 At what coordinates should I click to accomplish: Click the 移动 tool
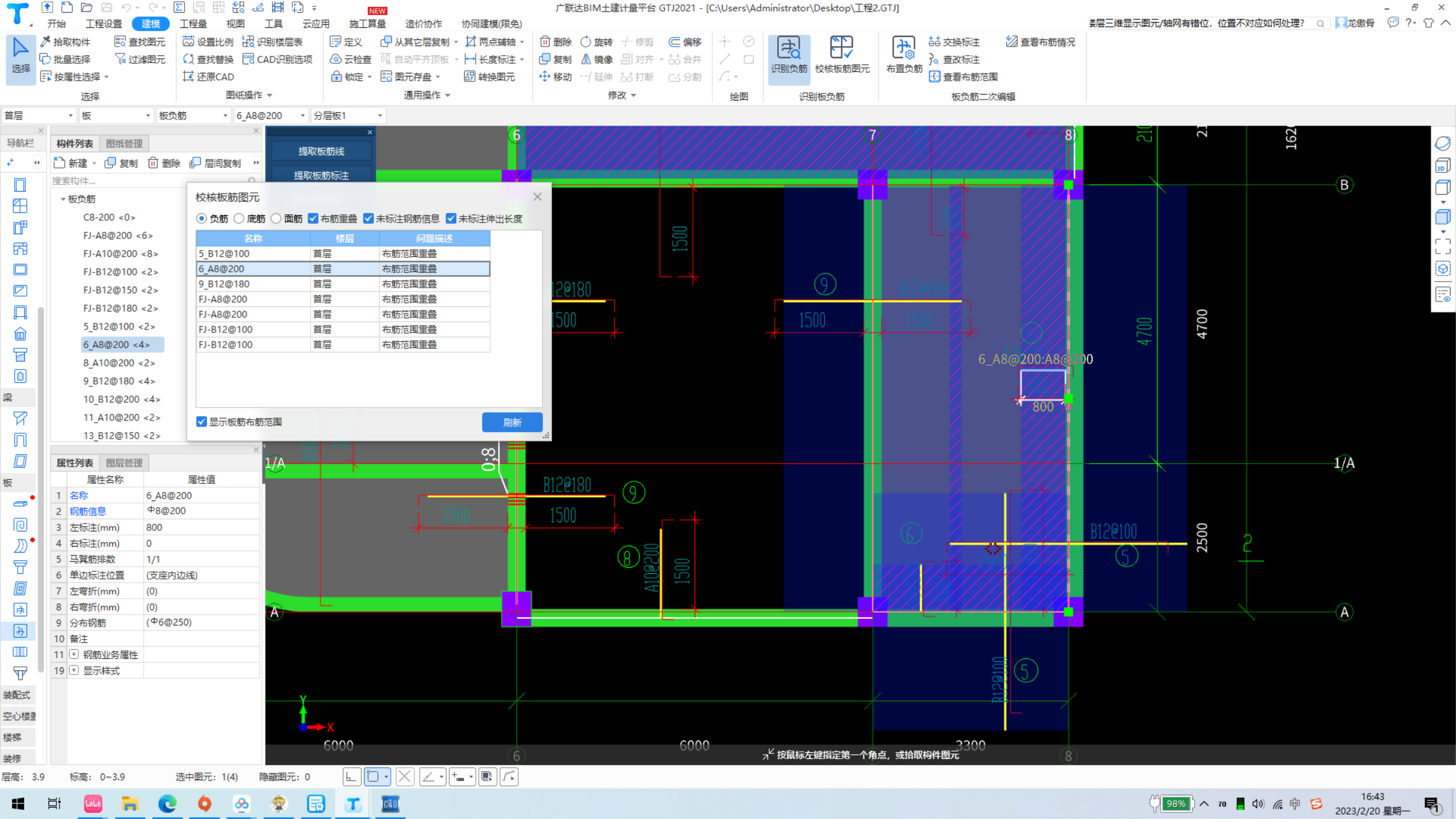(x=556, y=77)
